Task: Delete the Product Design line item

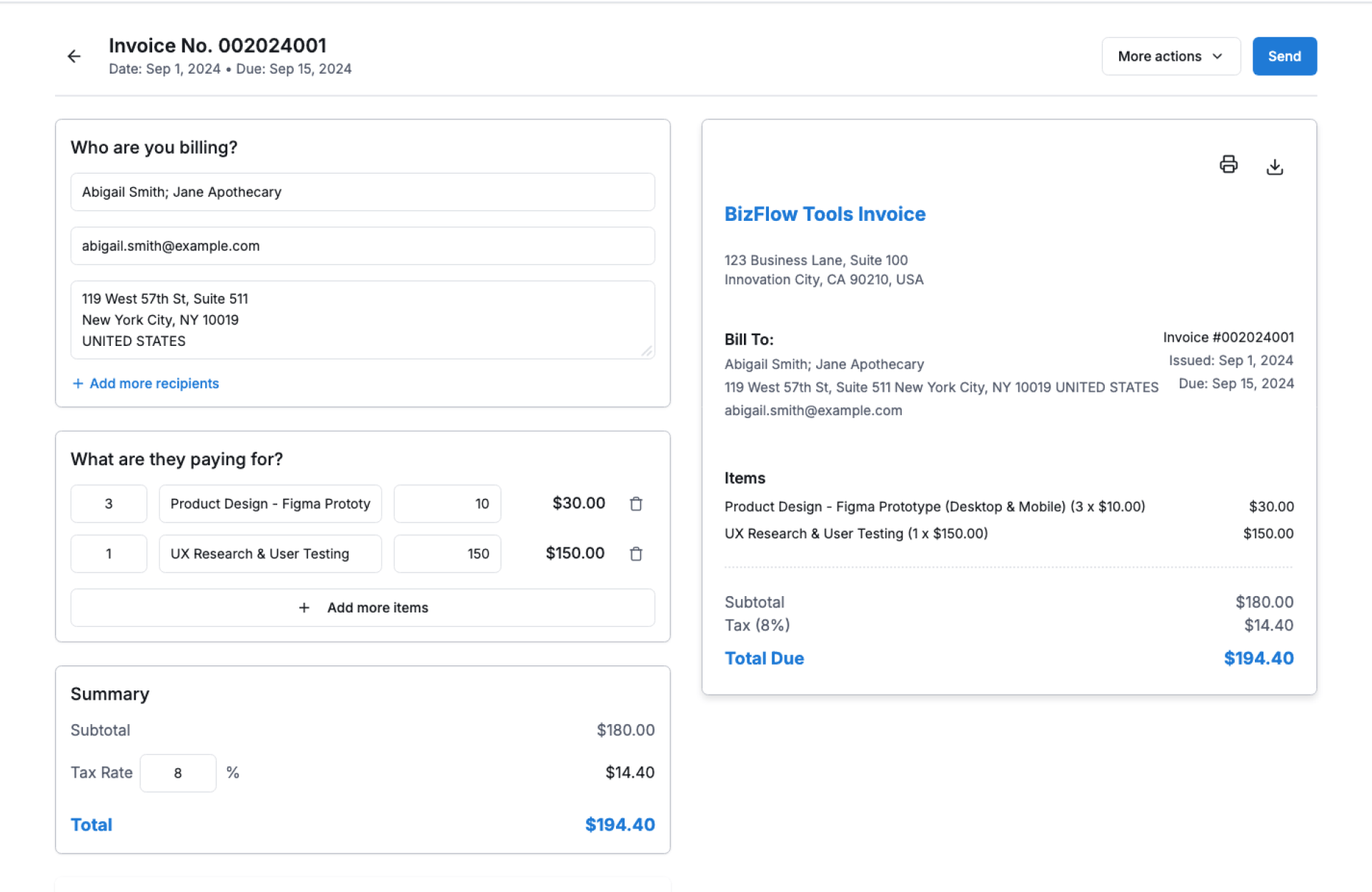Action: 635,504
